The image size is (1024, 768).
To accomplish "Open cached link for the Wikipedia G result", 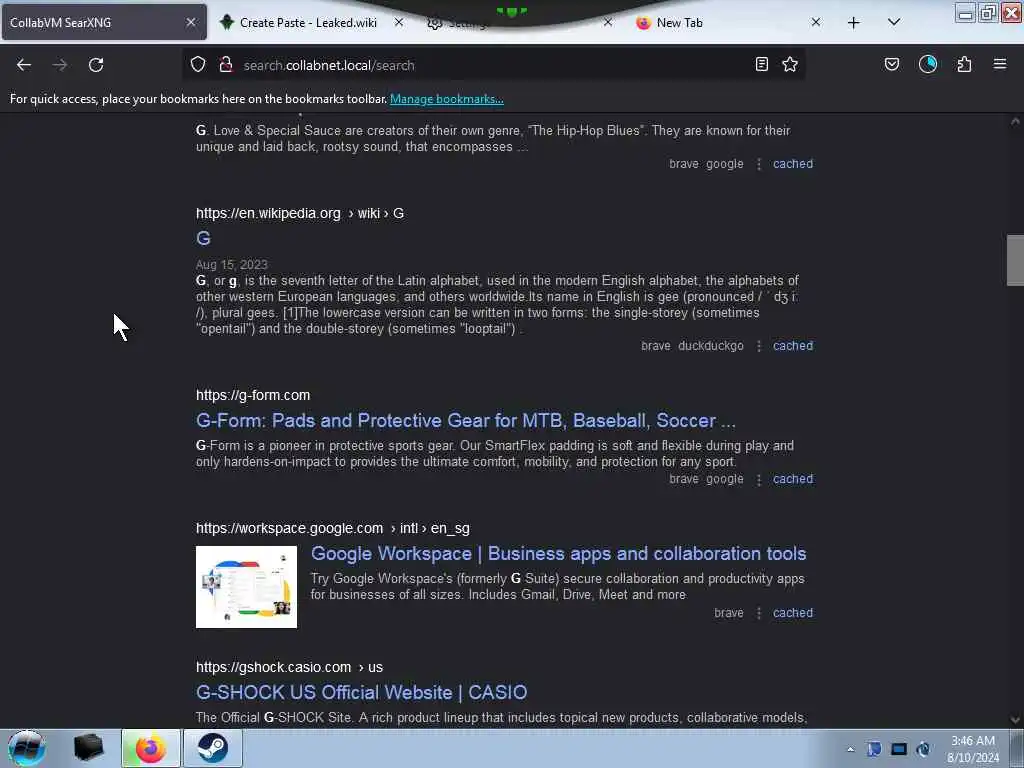I will (793, 346).
